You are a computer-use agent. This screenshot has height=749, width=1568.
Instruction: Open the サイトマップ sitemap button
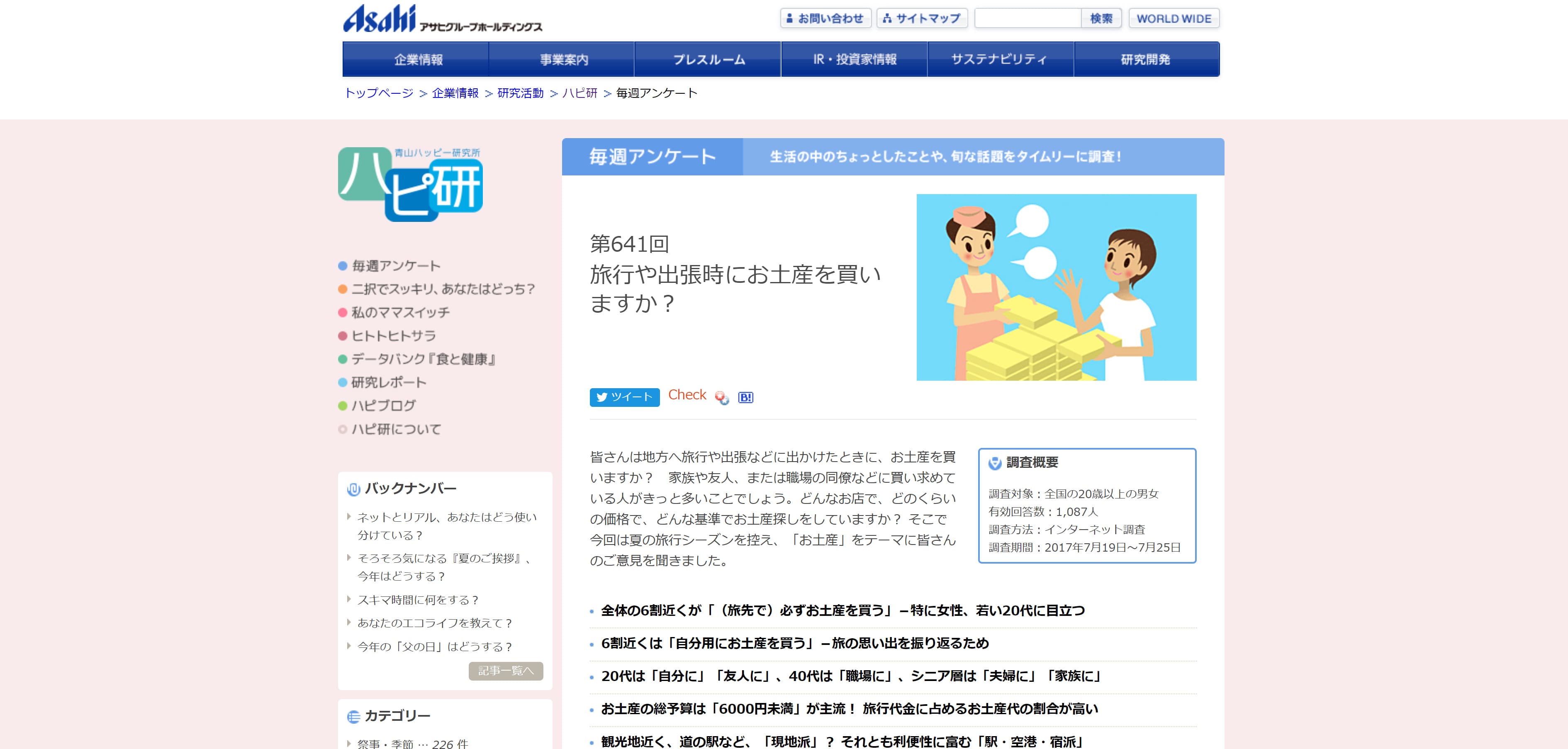922,18
